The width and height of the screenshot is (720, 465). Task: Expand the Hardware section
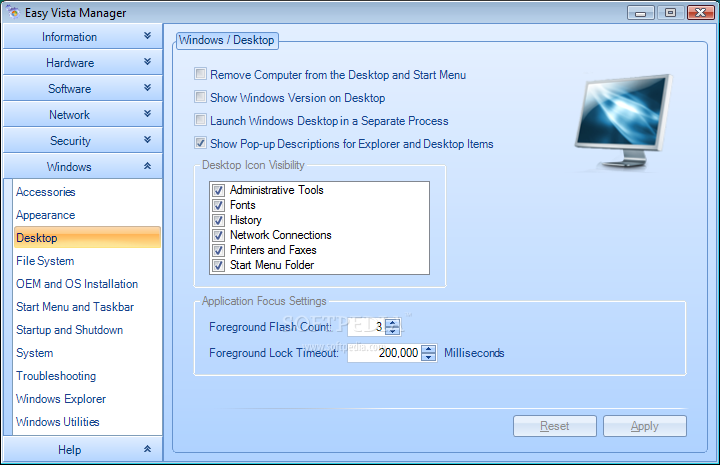pyautogui.click(x=83, y=62)
